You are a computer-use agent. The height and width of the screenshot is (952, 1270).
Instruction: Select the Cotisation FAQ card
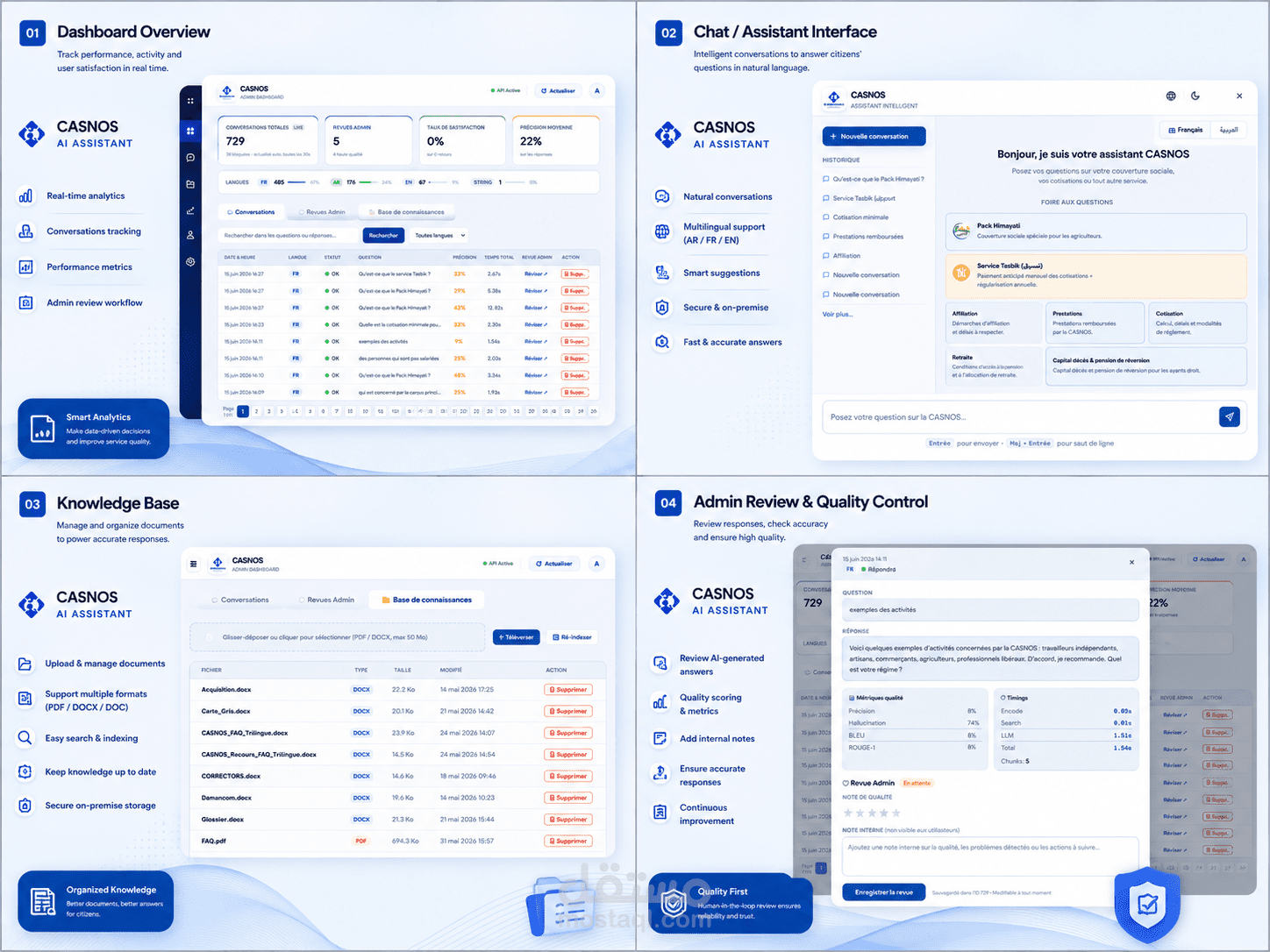pos(1198,322)
